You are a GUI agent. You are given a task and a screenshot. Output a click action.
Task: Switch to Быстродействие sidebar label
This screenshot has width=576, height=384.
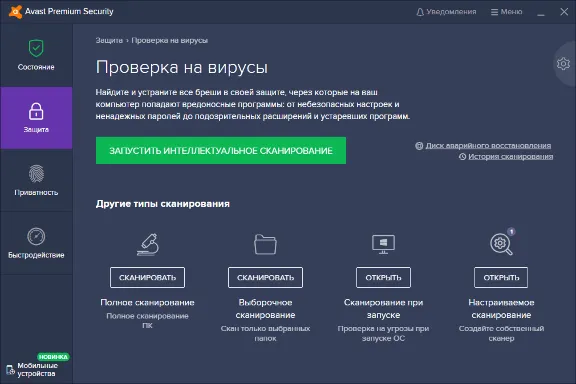click(36, 255)
